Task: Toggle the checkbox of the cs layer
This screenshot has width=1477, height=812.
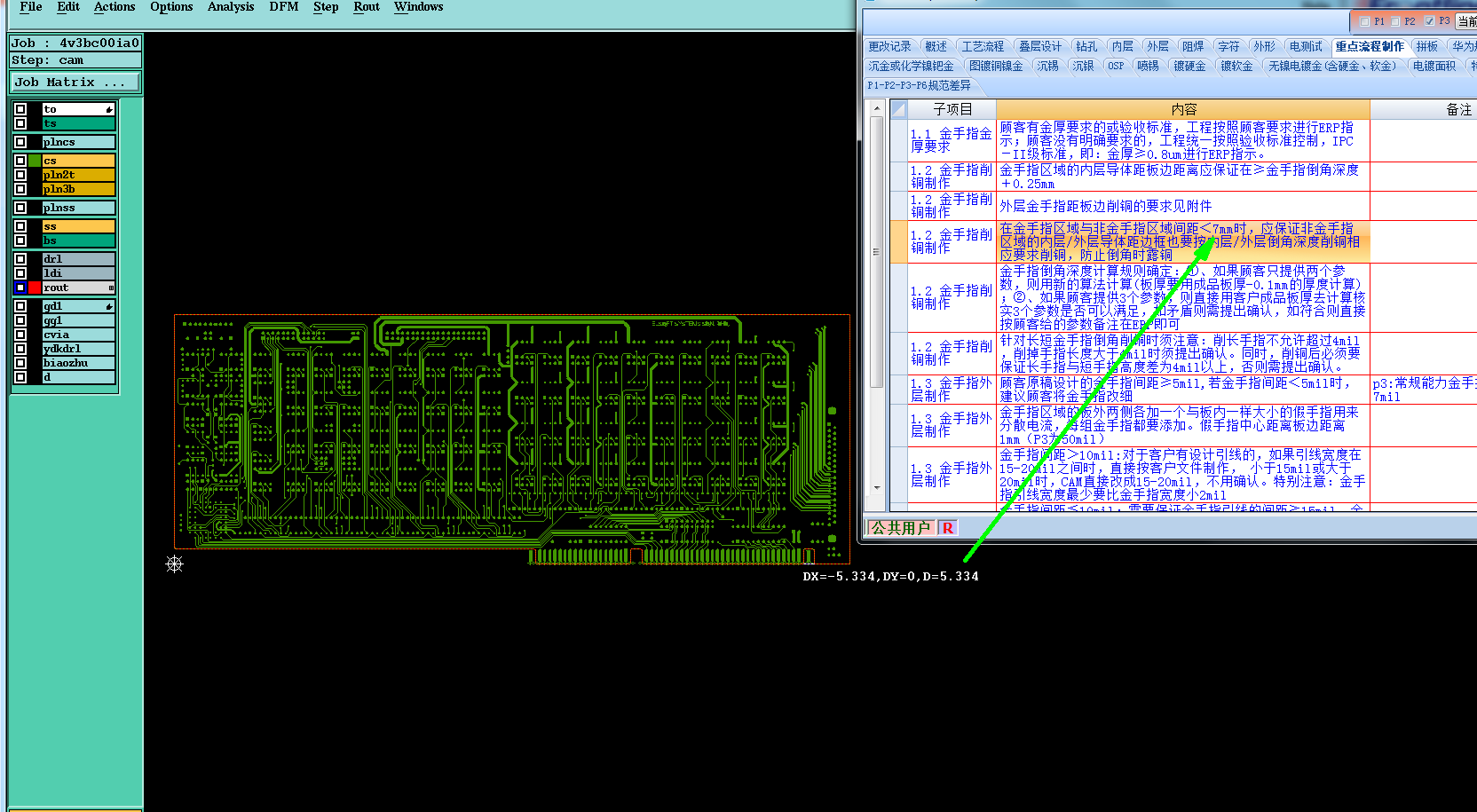Action: tap(20, 161)
